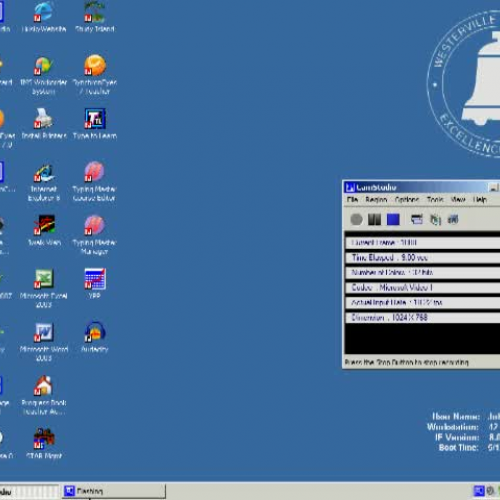Open the Install Printers desktop shortcut

[x=44, y=123]
